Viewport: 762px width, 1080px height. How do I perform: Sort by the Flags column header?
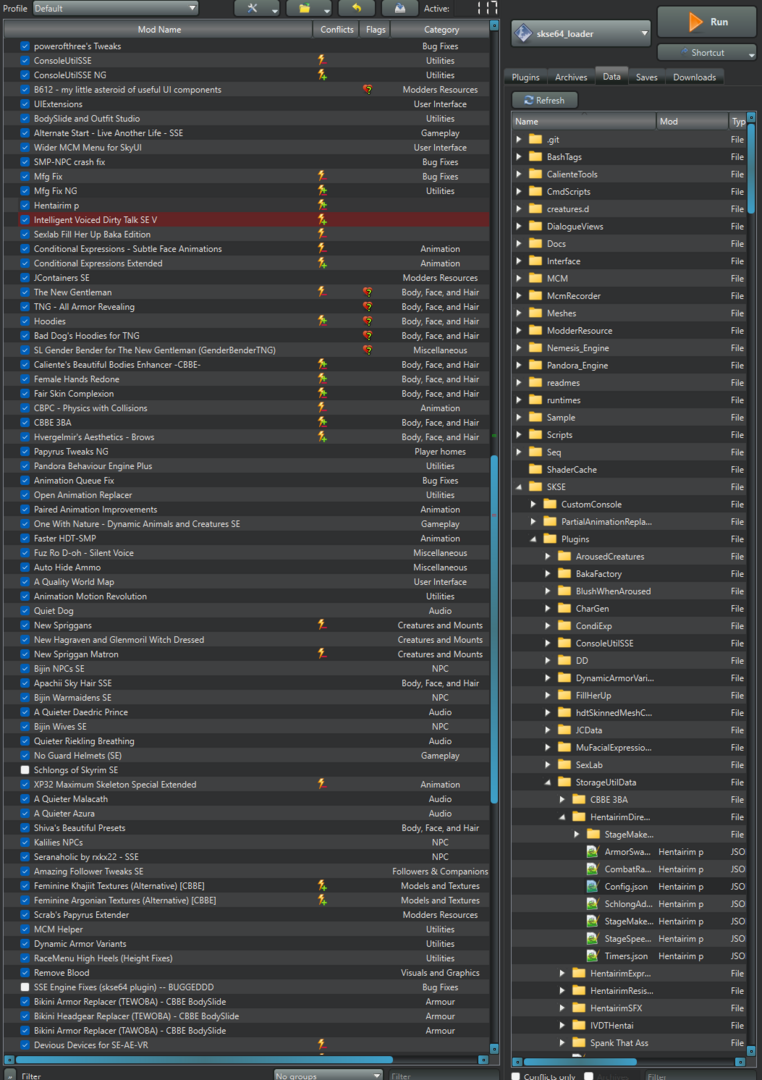point(375,30)
